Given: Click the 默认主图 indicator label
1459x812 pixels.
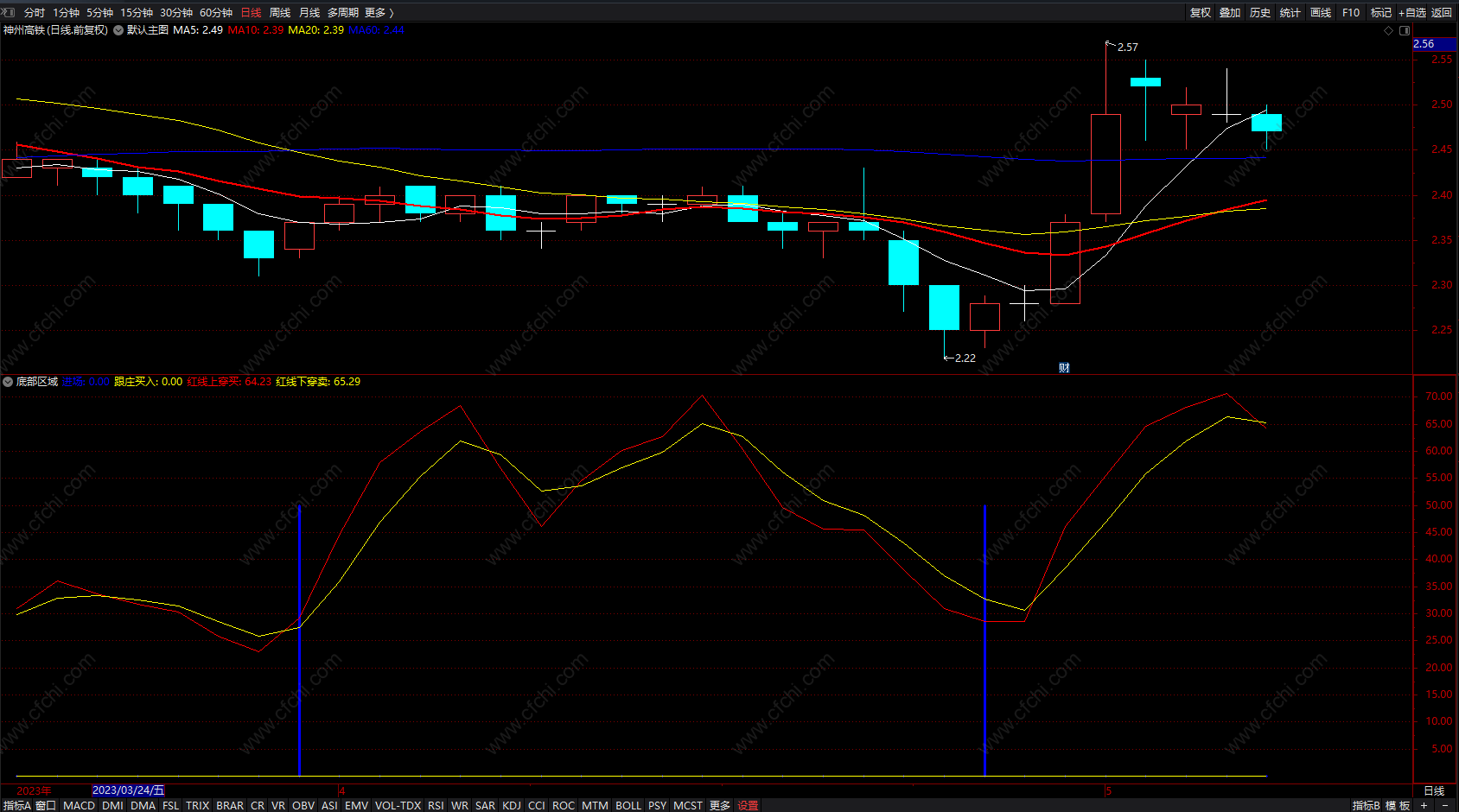Looking at the screenshot, I should (x=148, y=30).
